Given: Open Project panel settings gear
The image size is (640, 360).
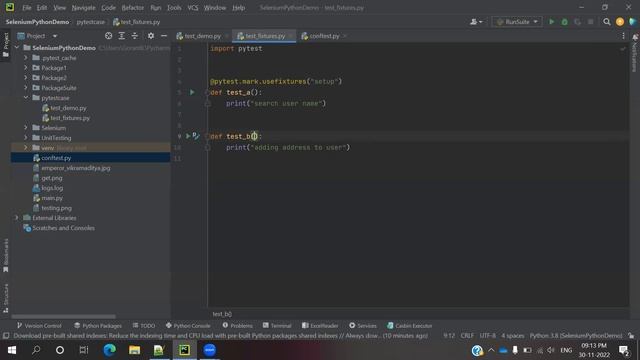Looking at the screenshot, I should 151,36.
